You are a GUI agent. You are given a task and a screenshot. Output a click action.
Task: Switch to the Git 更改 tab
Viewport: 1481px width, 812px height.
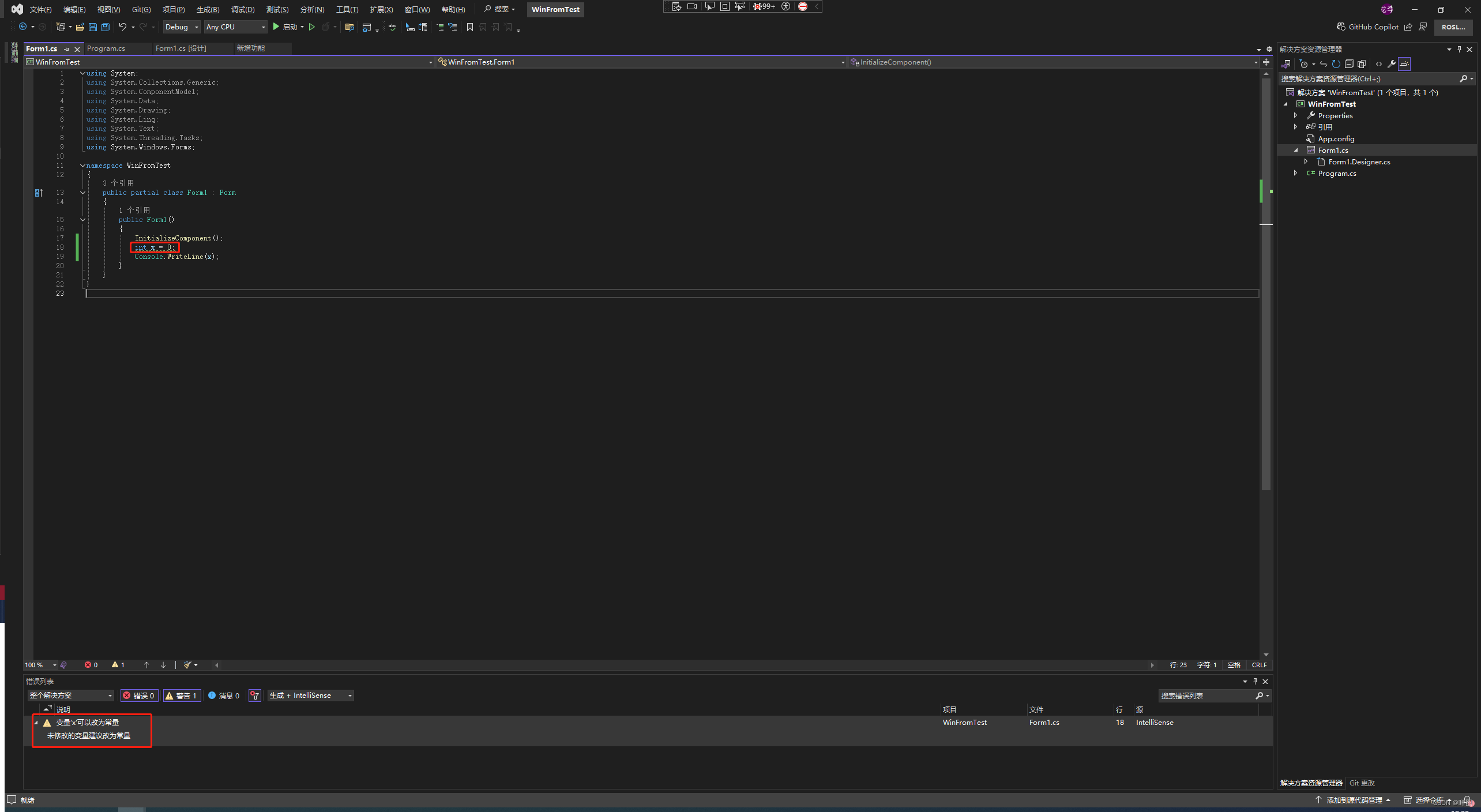[1362, 783]
